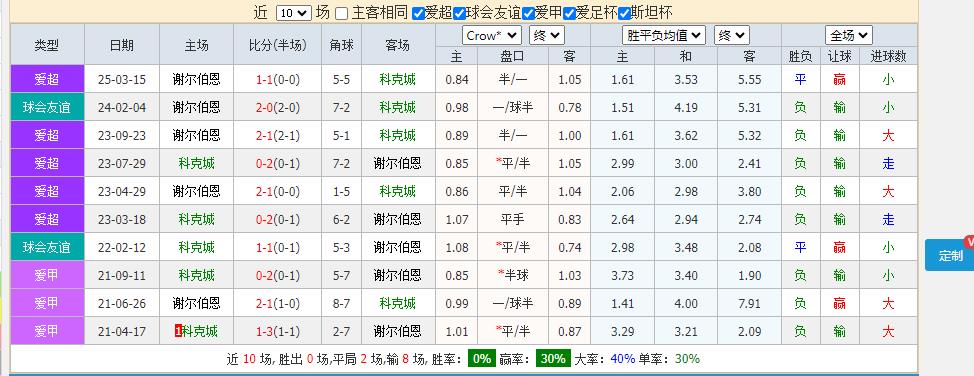Viewport: 974px width, 376px height.
Task: Click the 比分(半场) column header
Action: pos(278,45)
